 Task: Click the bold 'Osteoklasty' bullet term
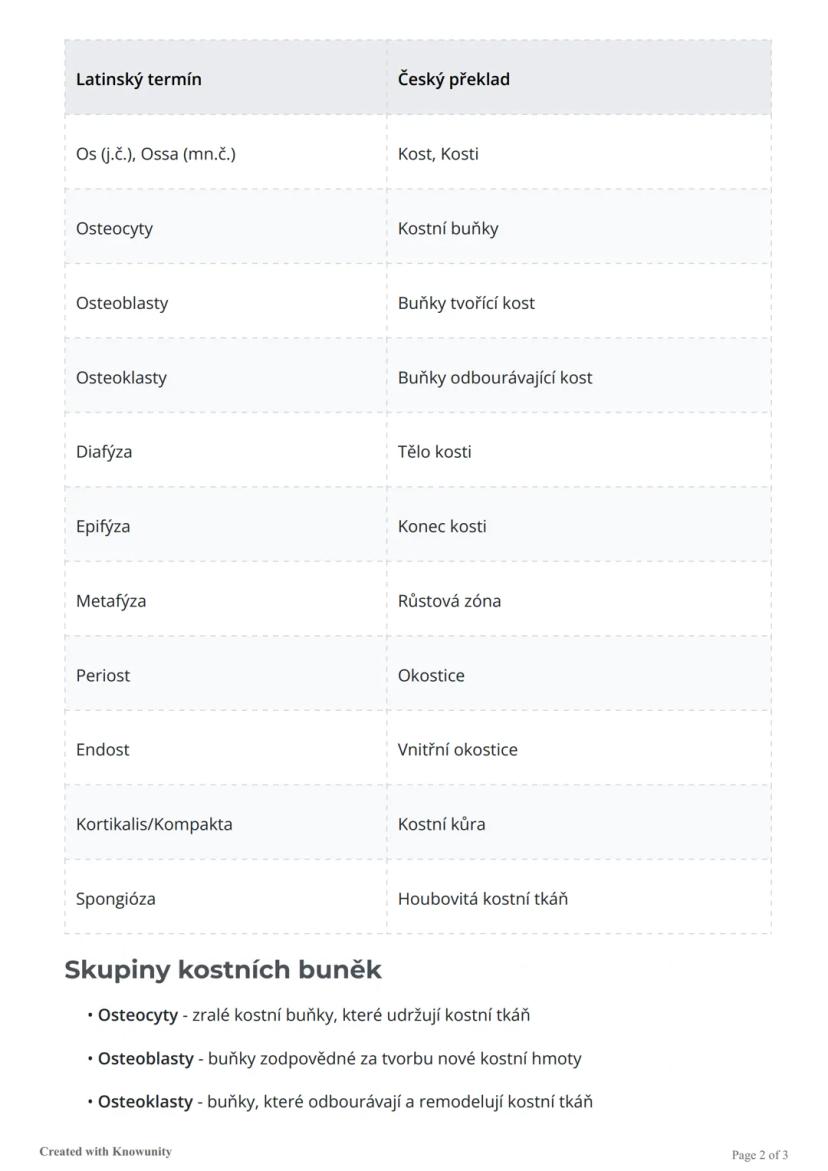click(145, 1102)
